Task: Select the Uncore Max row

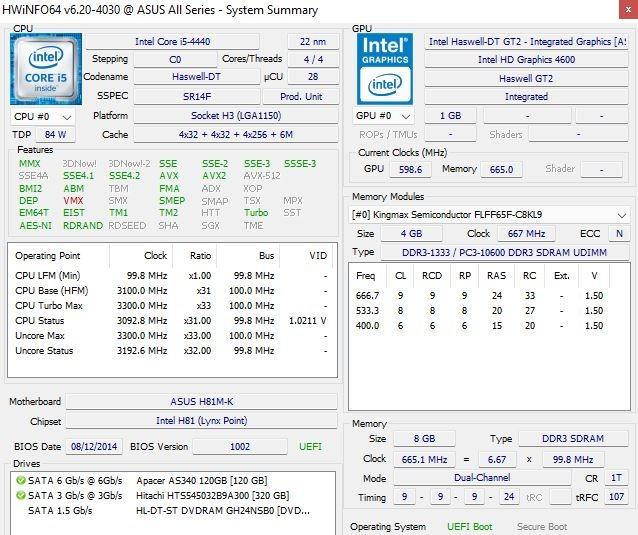Action: tap(172, 336)
